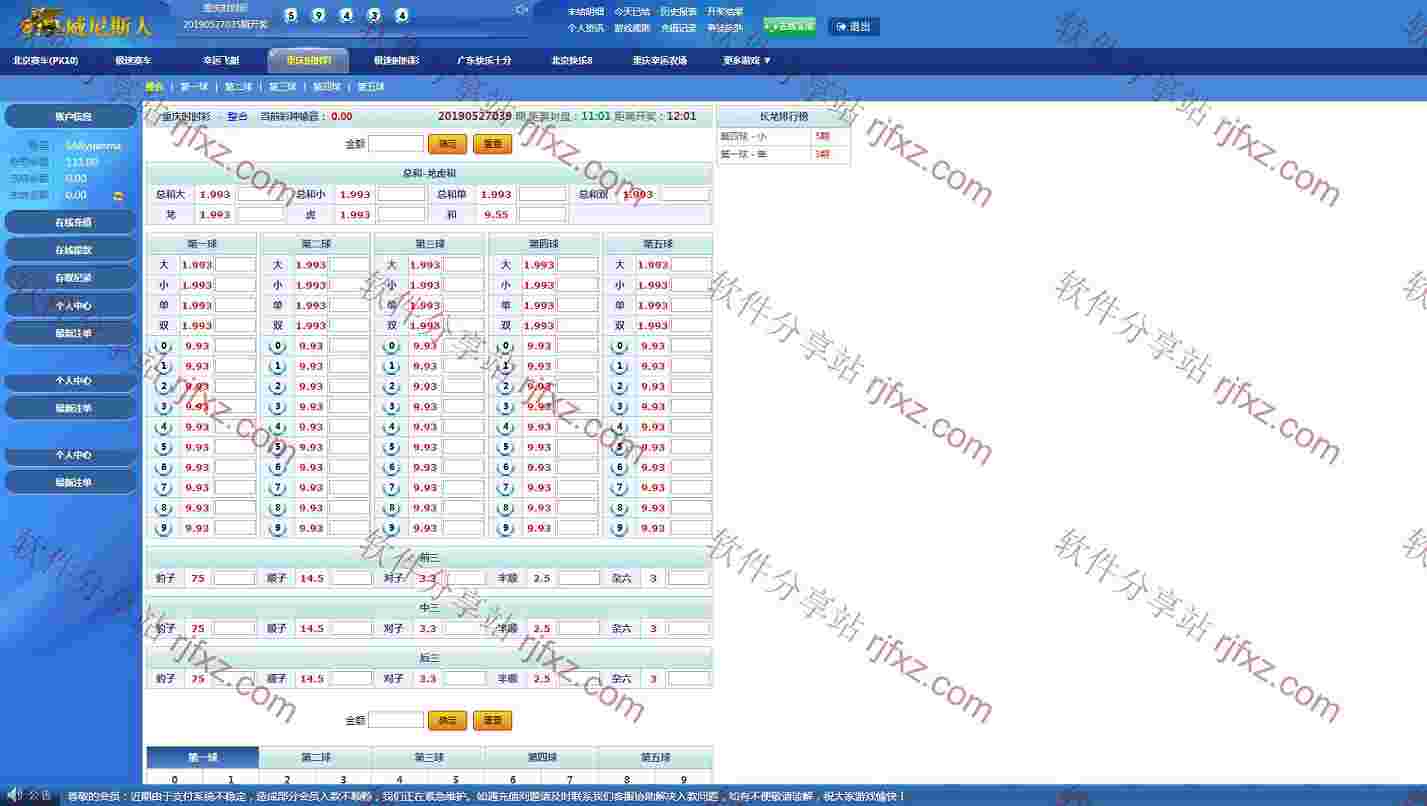
Task: Click orange confirm button beside top 金额 field
Action: click(x=447, y=144)
